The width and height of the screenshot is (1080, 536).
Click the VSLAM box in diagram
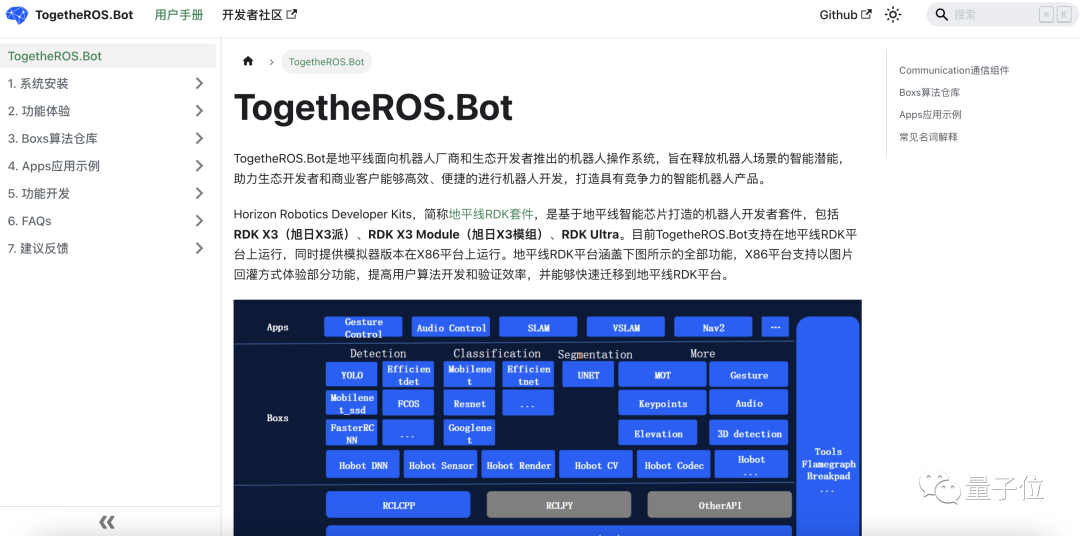pyautogui.click(x=625, y=327)
